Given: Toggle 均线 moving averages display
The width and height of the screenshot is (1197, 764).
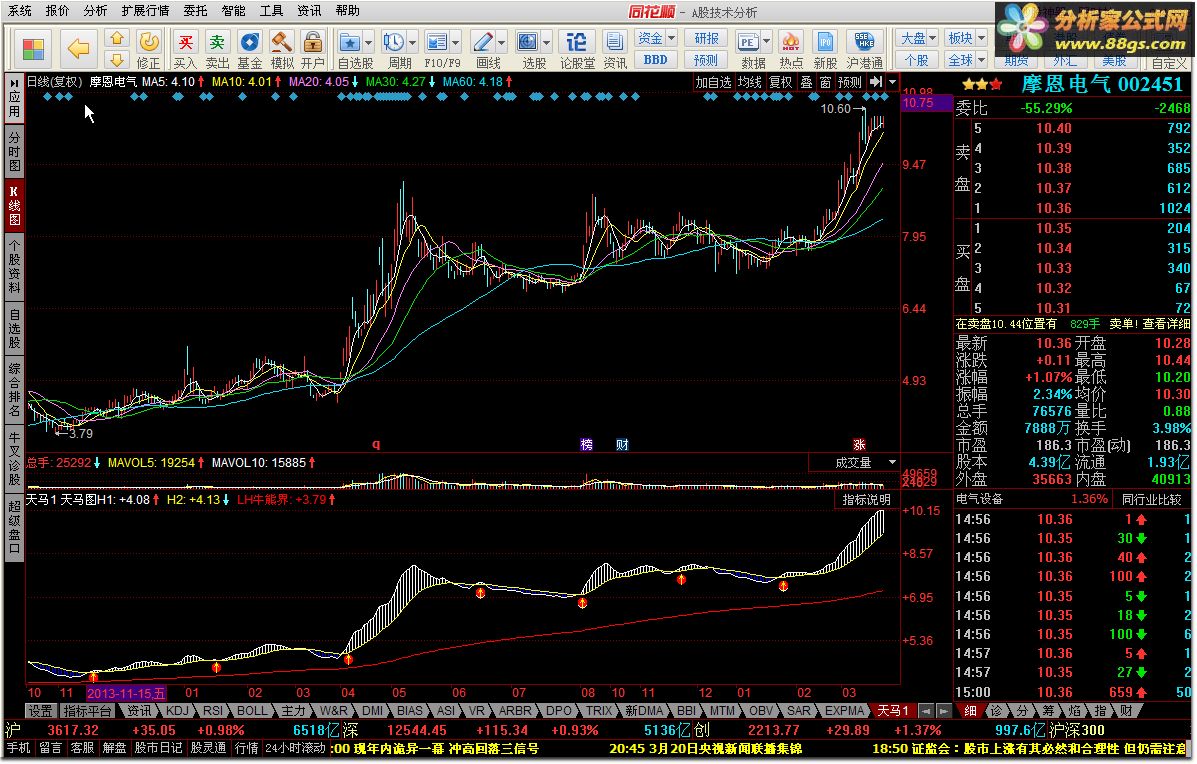Looking at the screenshot, I should point(750,82).
